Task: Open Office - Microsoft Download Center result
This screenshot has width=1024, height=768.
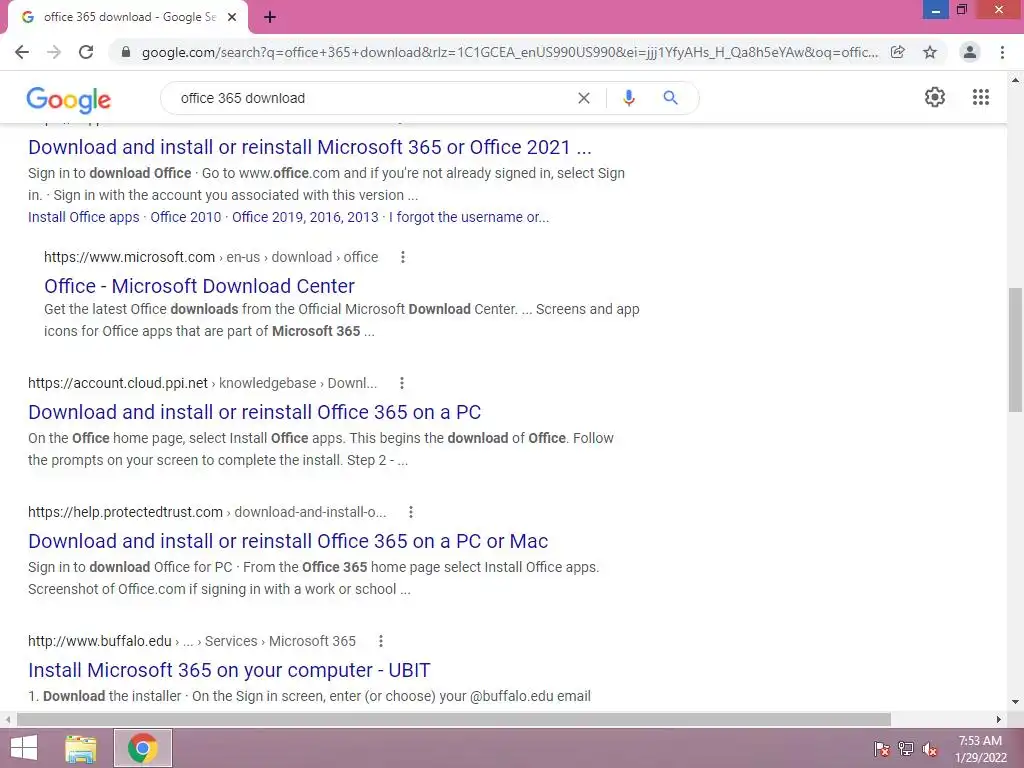Action: [x=199, y=286]
